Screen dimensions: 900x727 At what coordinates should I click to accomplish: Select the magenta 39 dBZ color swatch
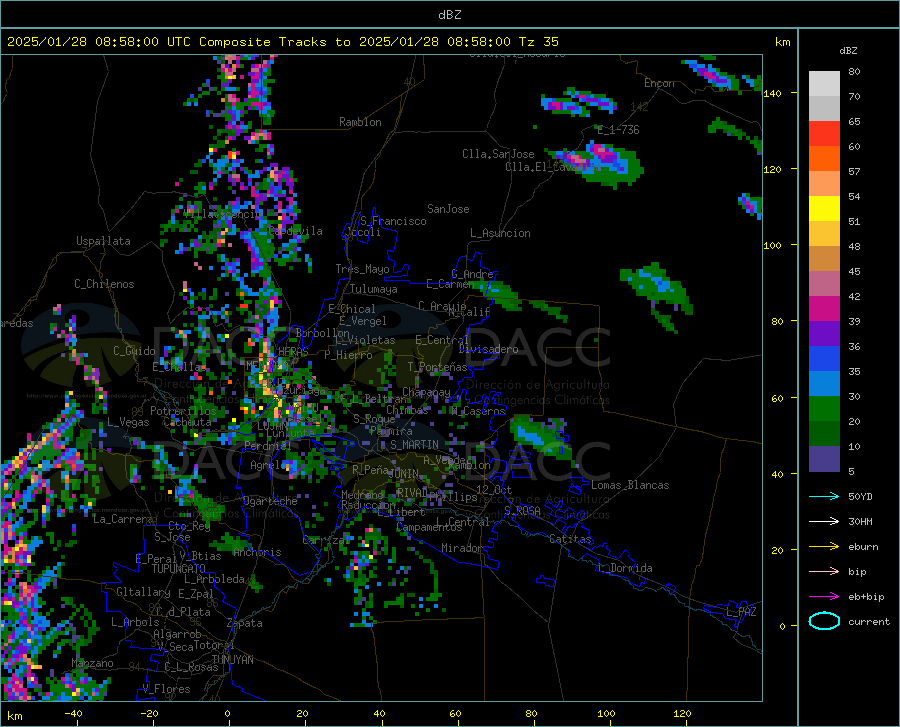coord(824,309)
